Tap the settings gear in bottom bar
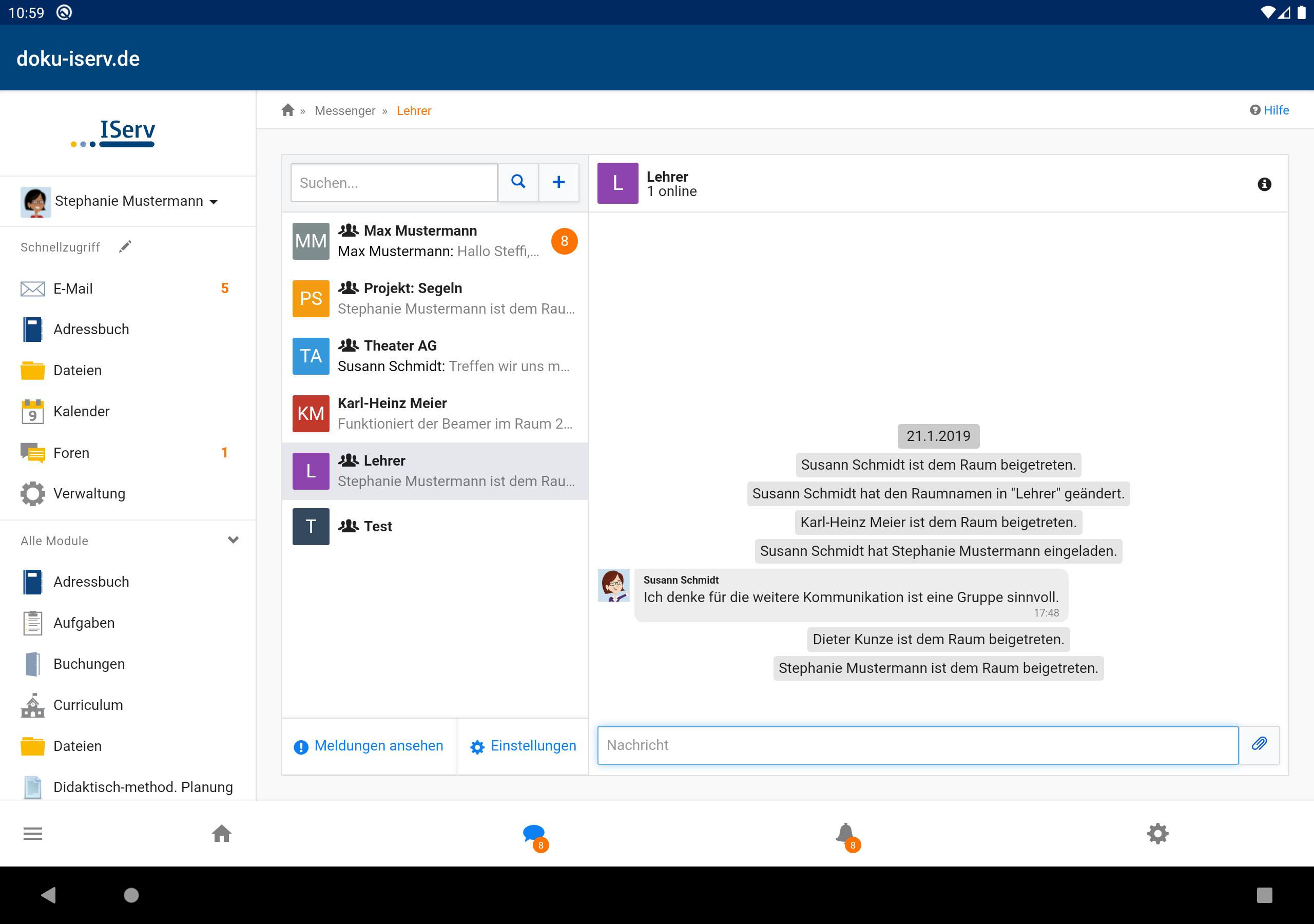 [1157, 834]
